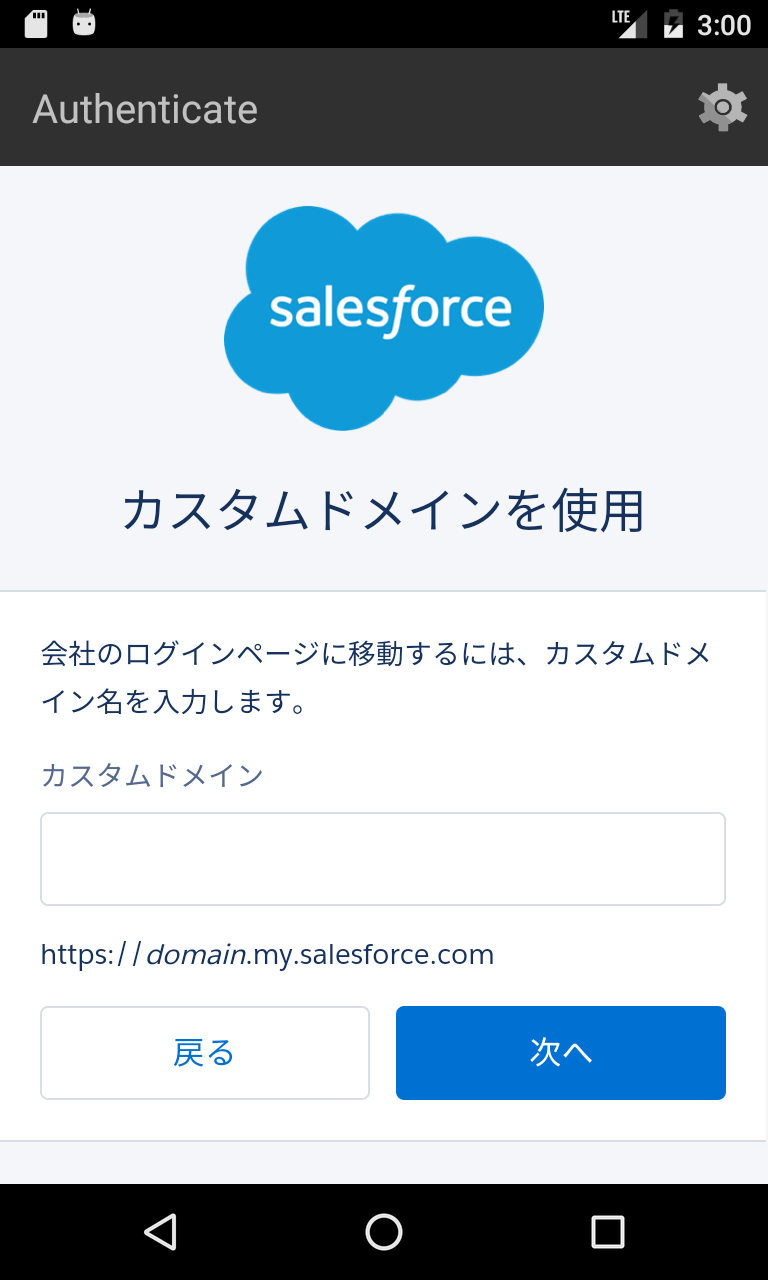Screen dimensions: 768x1280
Task: Focus the カスタムドメイン text input box
Action: click(x=383, y=859)
